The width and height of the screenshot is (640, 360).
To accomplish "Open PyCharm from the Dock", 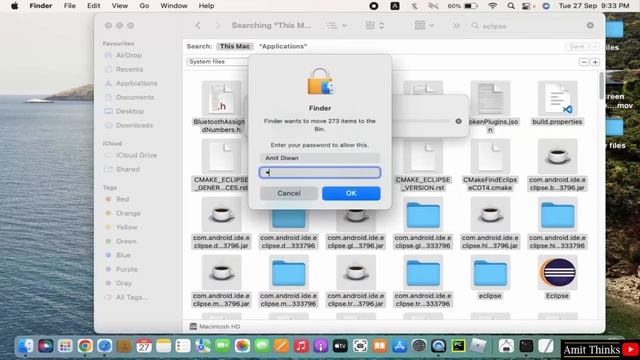I will coord(458,346).
